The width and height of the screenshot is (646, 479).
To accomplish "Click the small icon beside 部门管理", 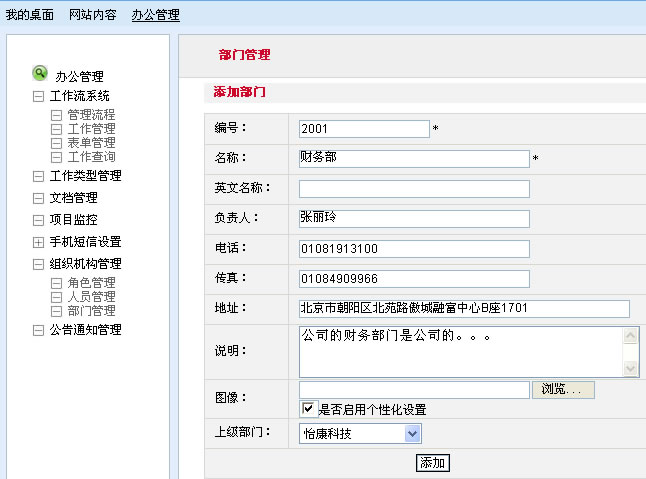I will 57,311.
